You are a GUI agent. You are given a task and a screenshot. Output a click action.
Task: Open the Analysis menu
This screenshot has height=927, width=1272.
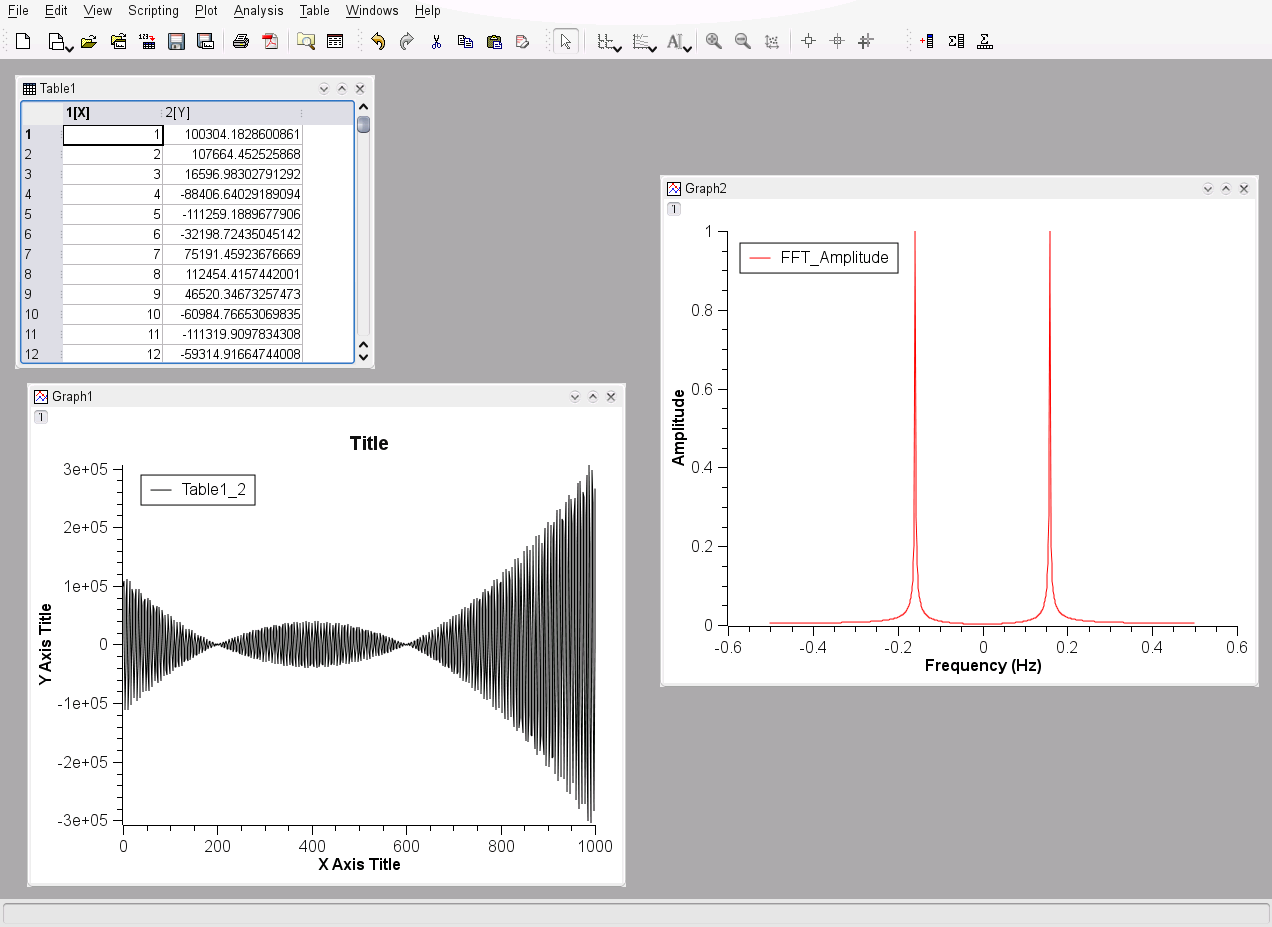click(258, 11)
